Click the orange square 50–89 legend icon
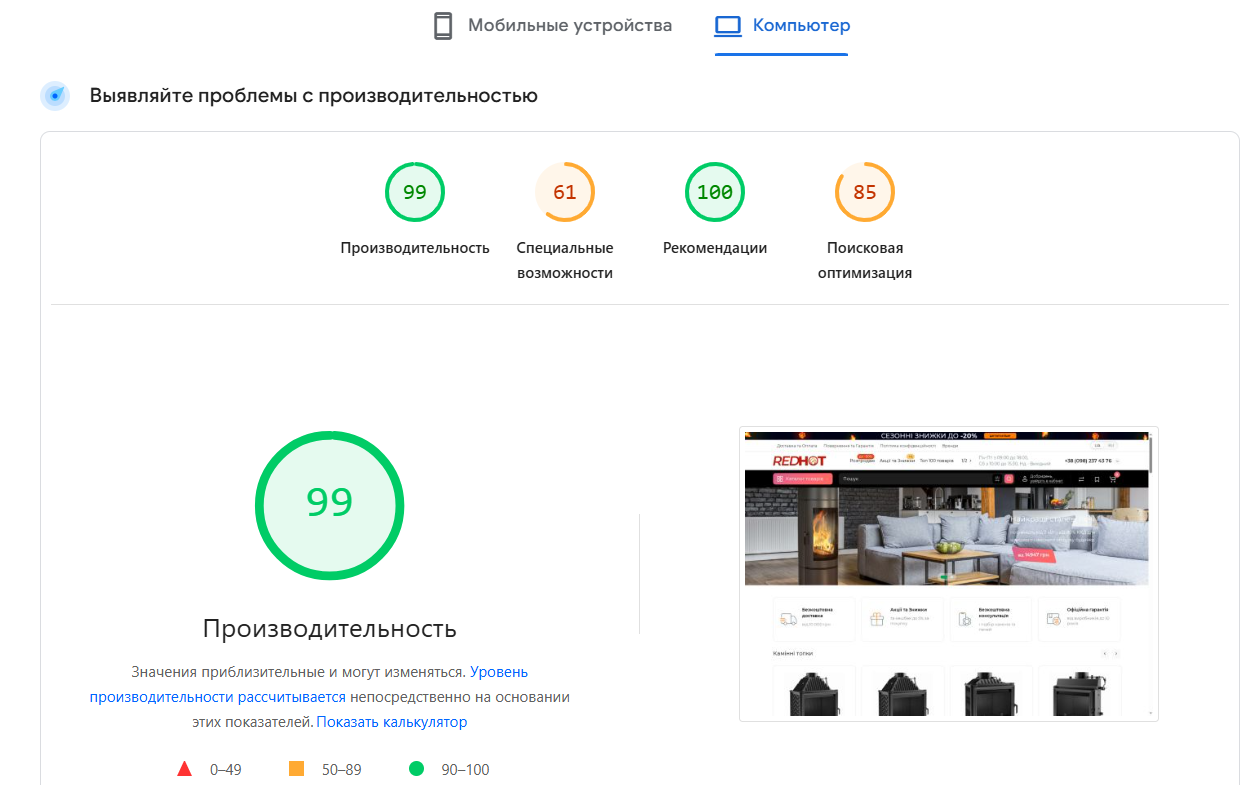1242x785 pixels. tap(296, 769)
